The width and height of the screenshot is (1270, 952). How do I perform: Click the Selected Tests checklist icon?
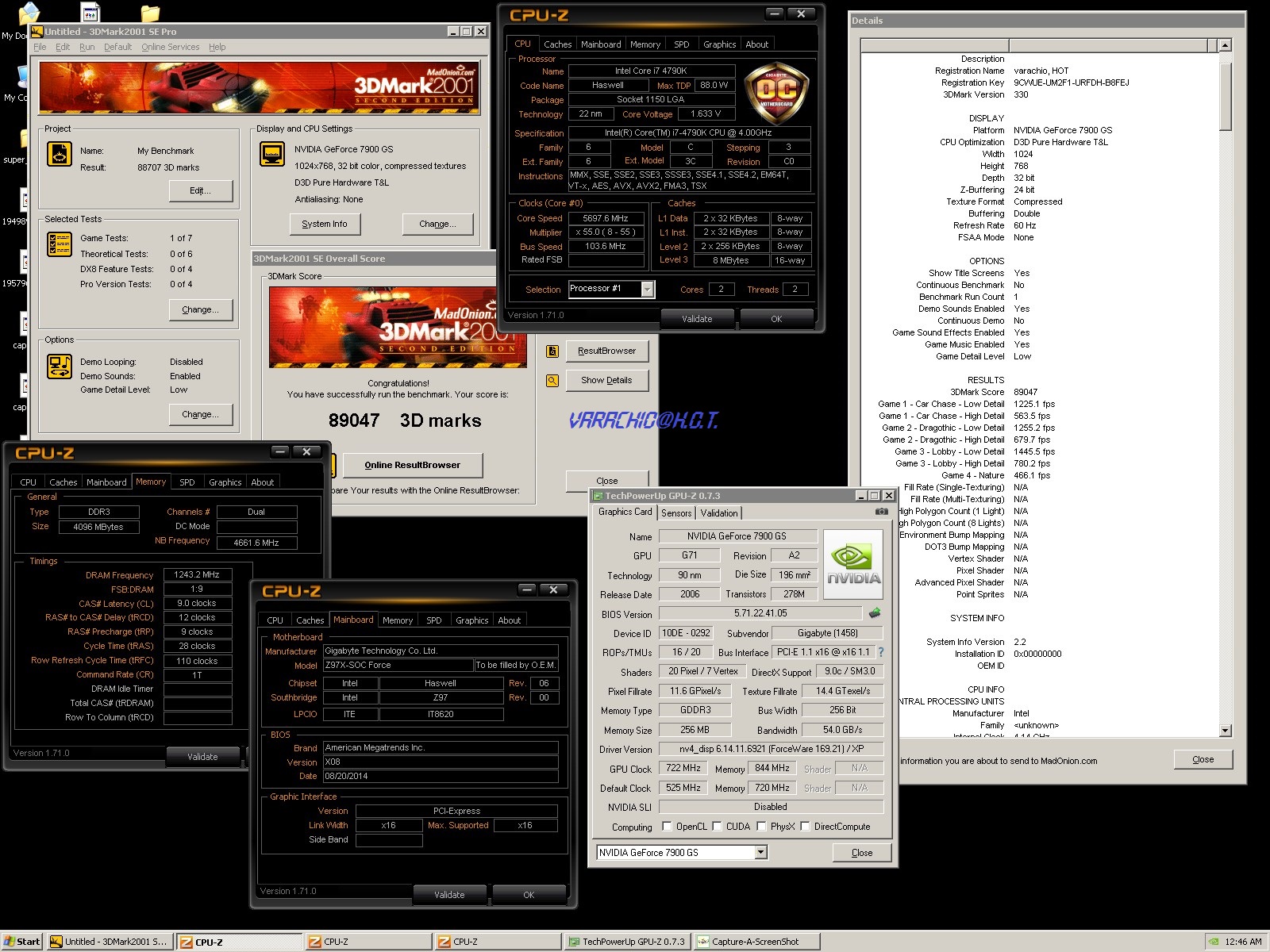(x=60, y=244)
